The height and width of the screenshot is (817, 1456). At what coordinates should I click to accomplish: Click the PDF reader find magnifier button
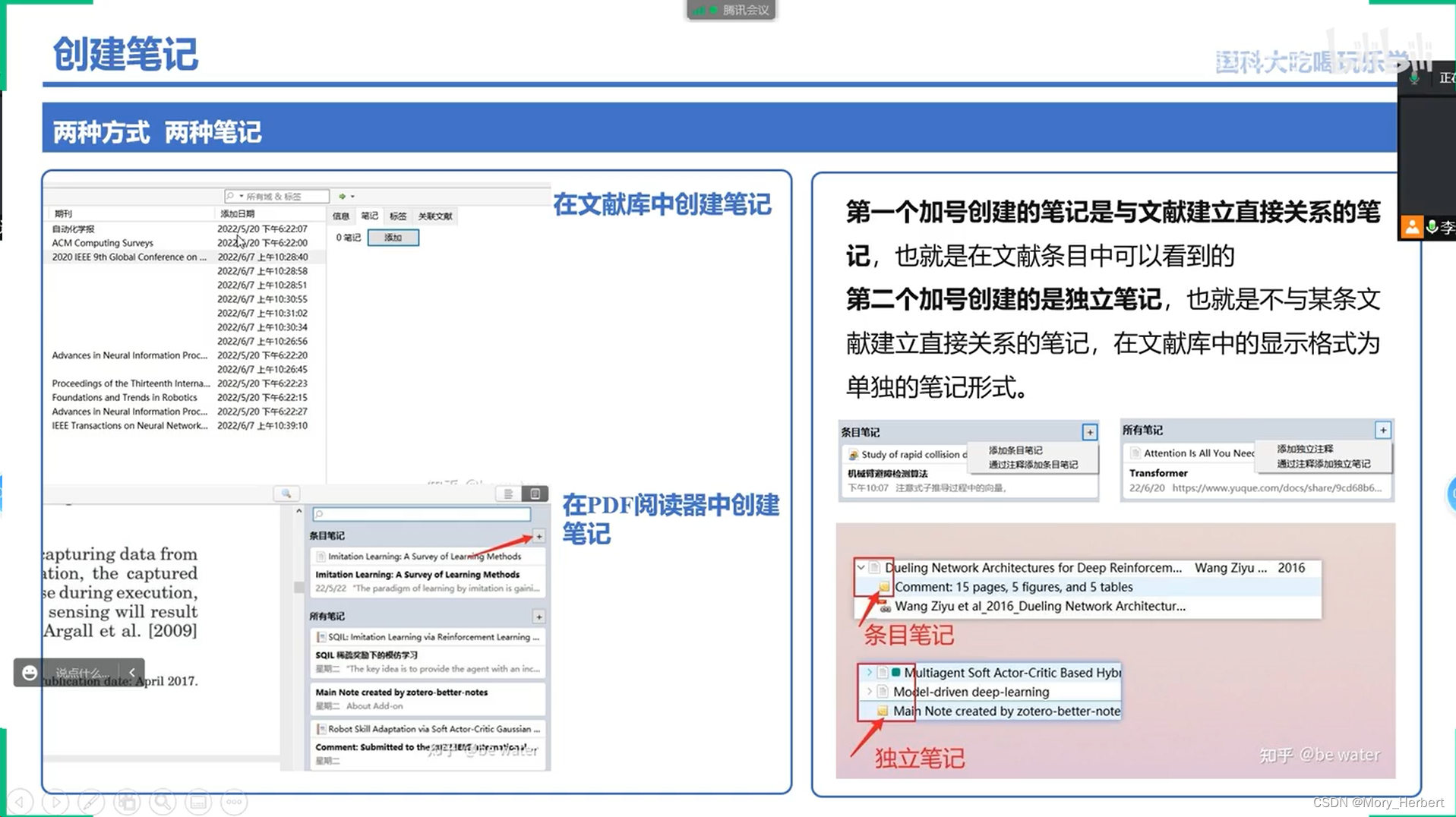[286, 494]
